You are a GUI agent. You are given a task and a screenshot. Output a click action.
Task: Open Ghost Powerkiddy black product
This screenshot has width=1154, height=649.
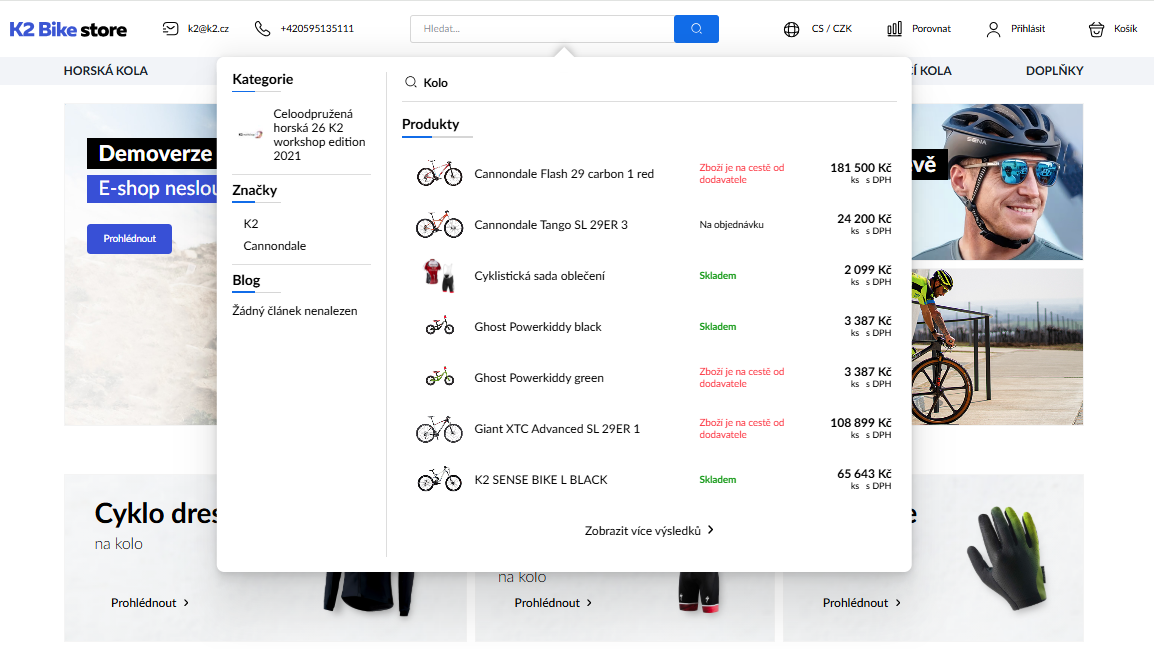click(538, 327)
